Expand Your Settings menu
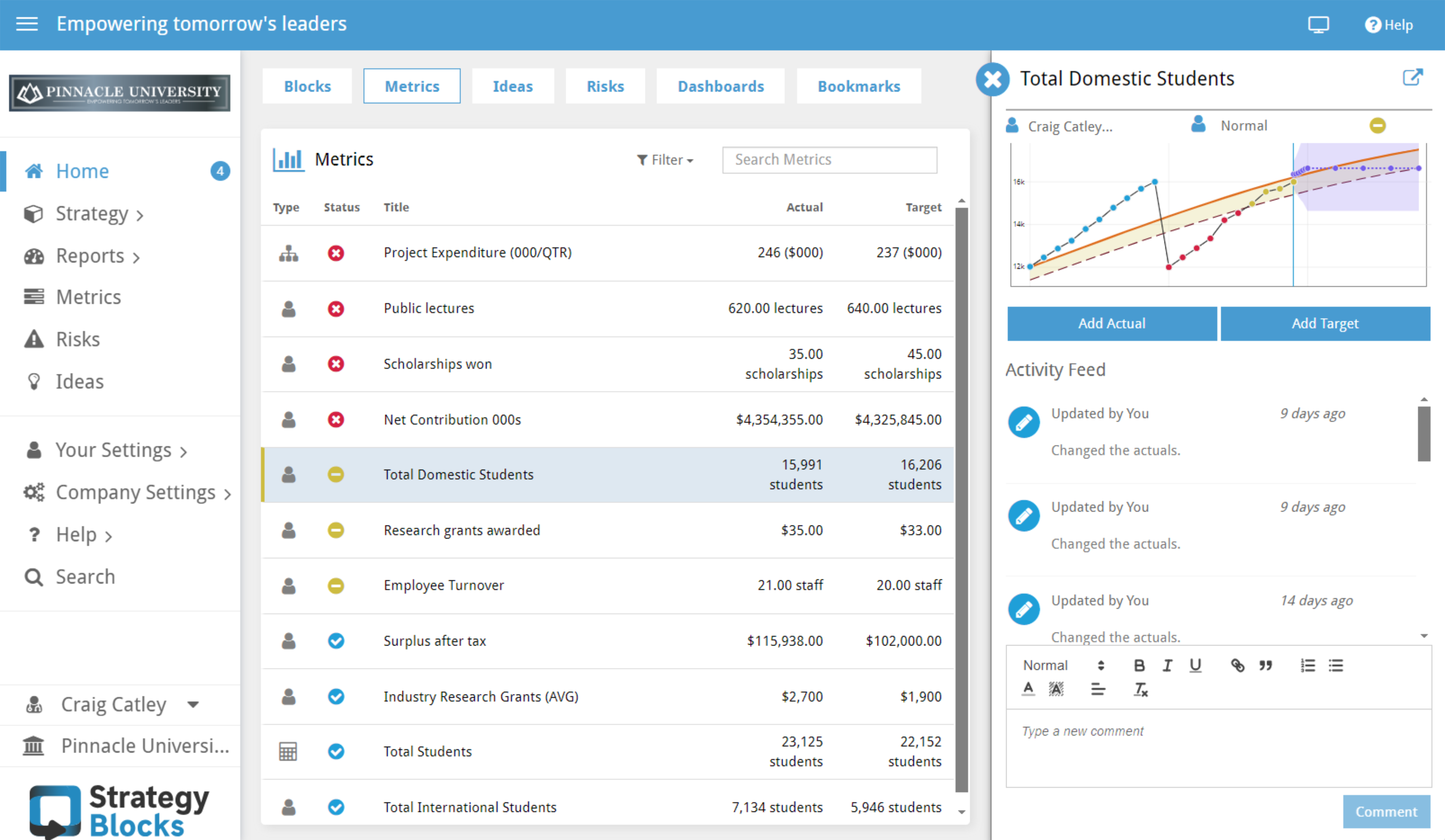 click(x=107, y=450)
